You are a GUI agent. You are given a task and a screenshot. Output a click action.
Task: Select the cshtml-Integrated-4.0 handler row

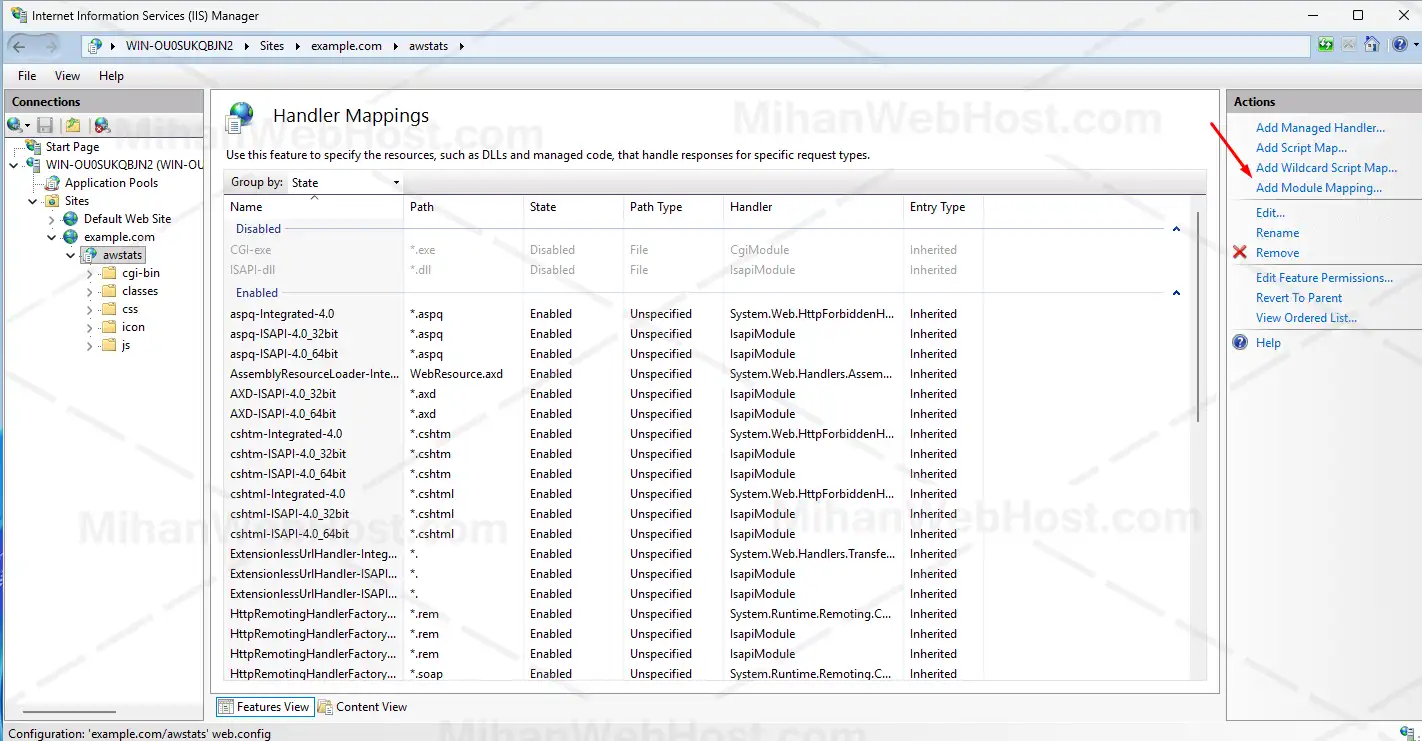[x=288, y=494]
